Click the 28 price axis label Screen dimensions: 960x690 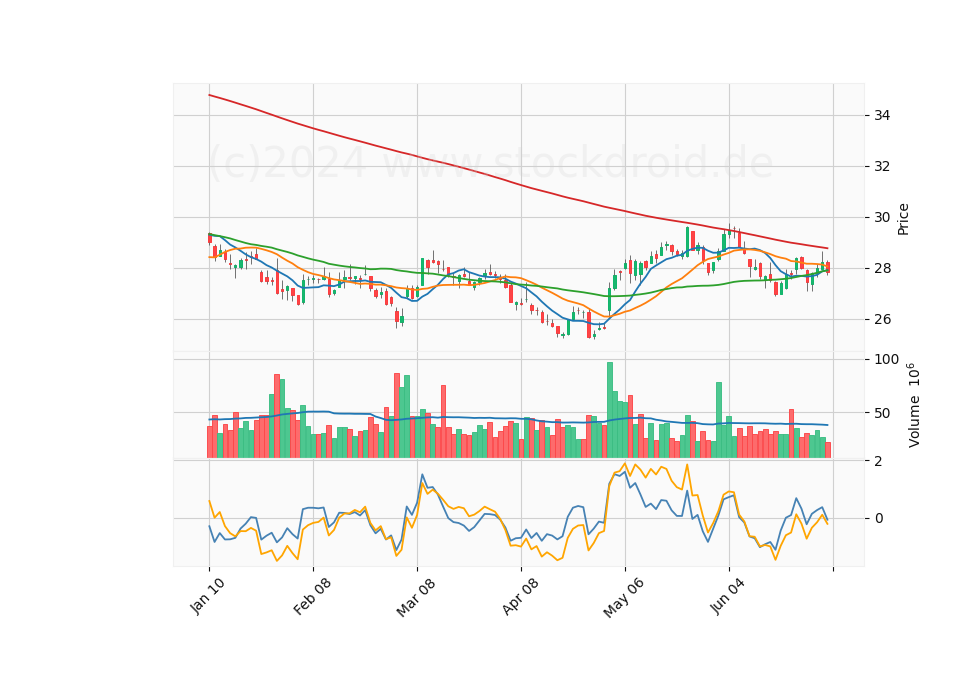pos(882,269)
